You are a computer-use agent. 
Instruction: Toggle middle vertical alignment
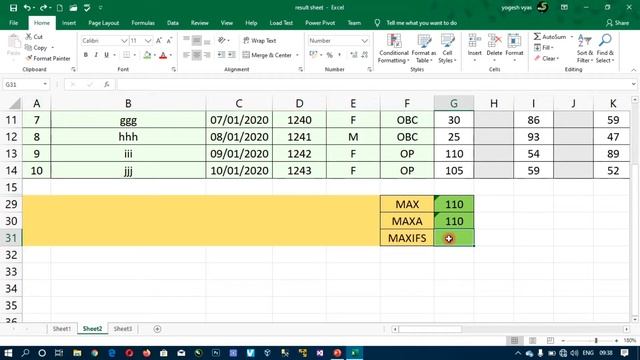click(x=196, y=40)
